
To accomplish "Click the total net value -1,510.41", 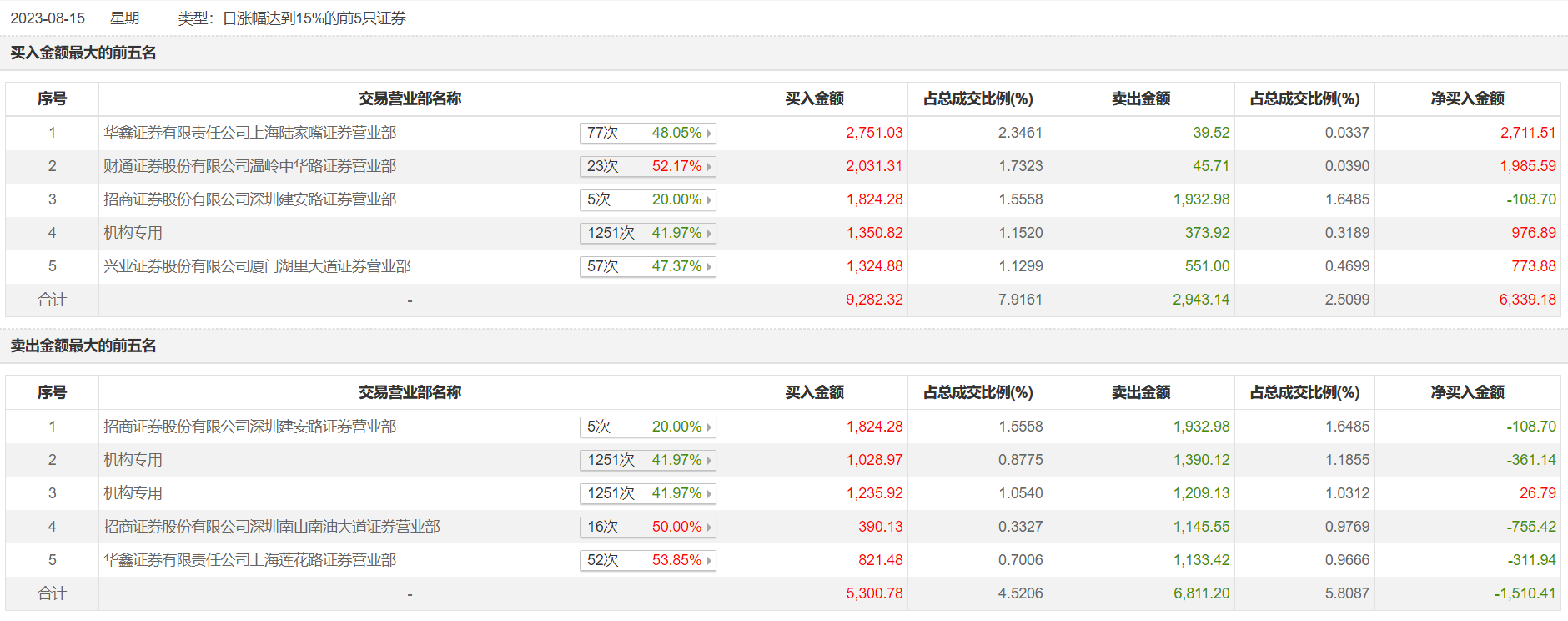I will pyautogui.click(x=1525, y=593).
